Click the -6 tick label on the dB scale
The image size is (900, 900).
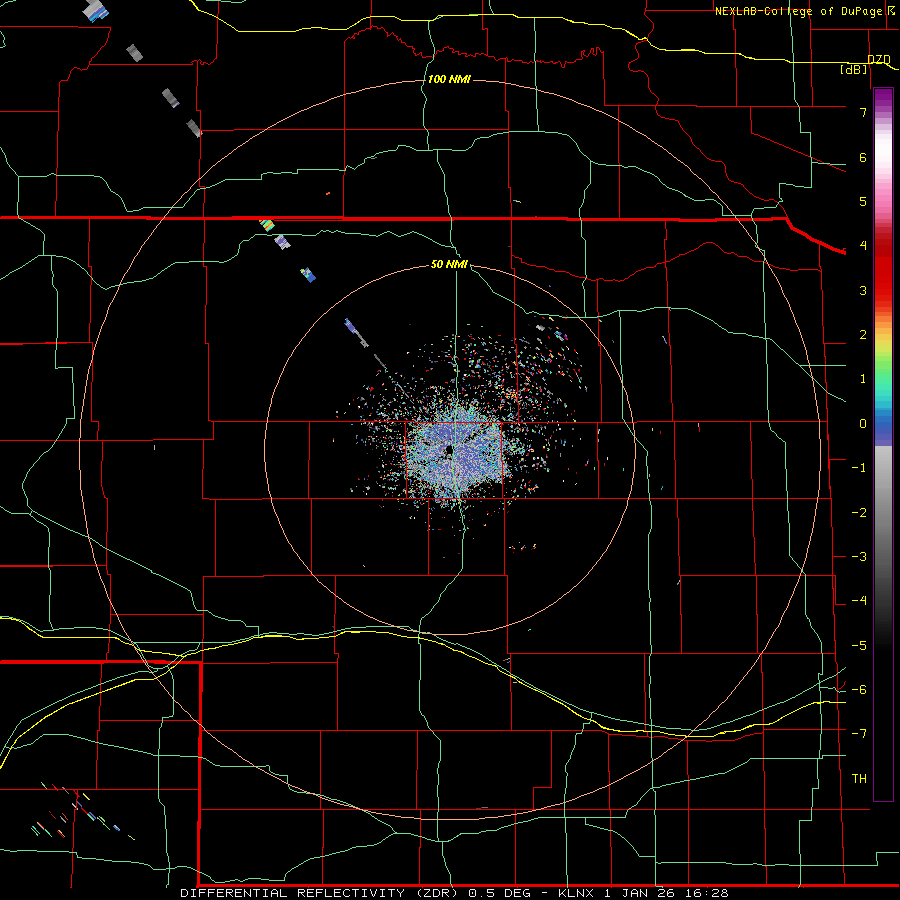tap(859, 690)
